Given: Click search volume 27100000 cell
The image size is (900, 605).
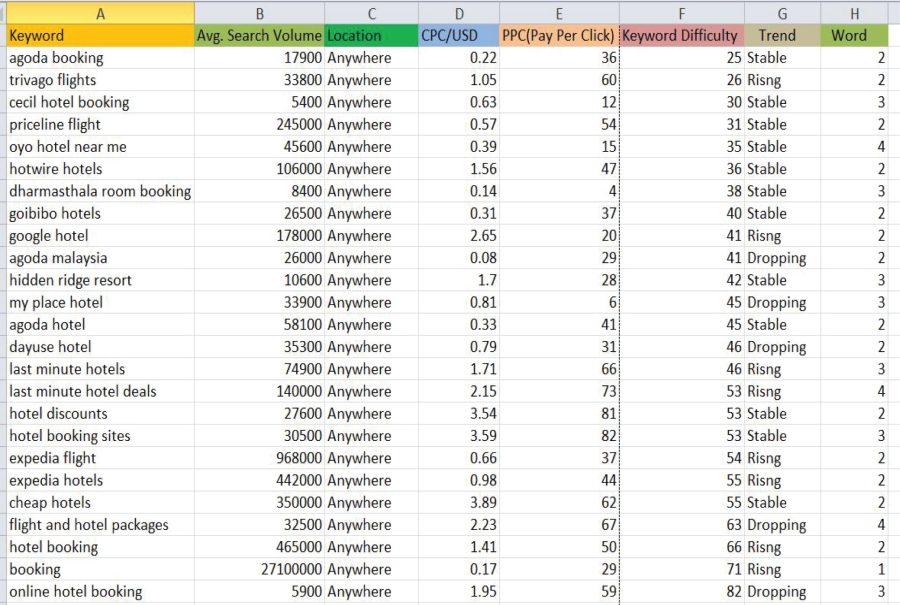Looking at the screenshot, I should tap(259, 569).
